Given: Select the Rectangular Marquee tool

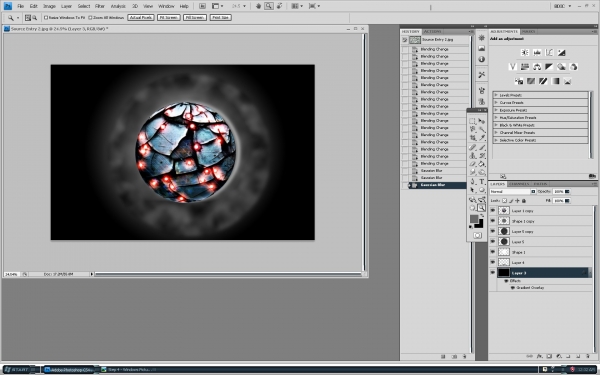Looking at the screenshot, I should [x=473, y=121].
